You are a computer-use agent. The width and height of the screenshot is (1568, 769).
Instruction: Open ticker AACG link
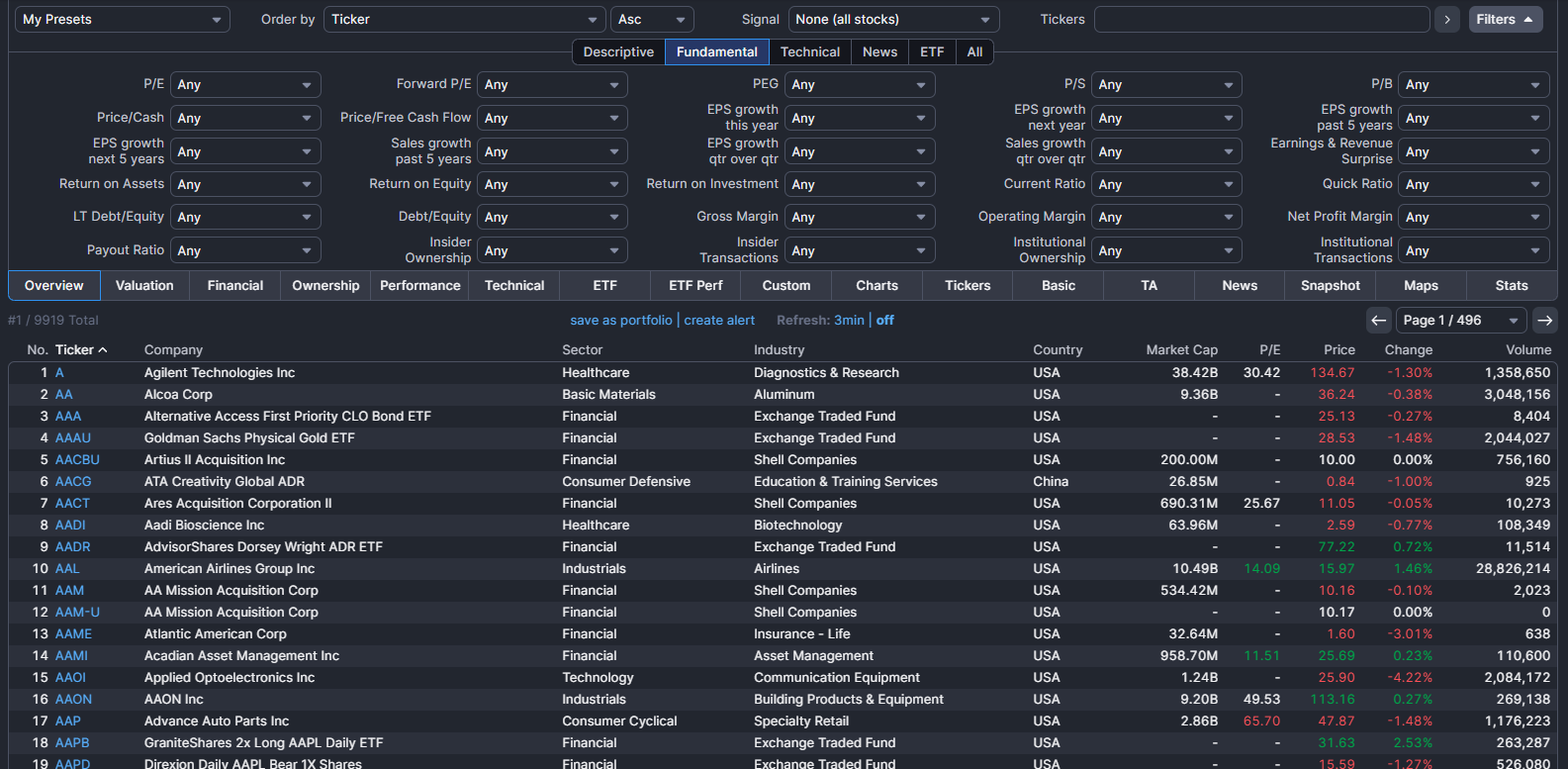[73, 482]
